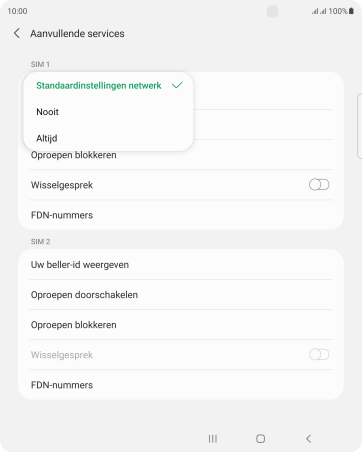The width and height of the screenshot is (362, 452).
Task: Tap the battery icon in status bar
Action: tap(351, 11)
